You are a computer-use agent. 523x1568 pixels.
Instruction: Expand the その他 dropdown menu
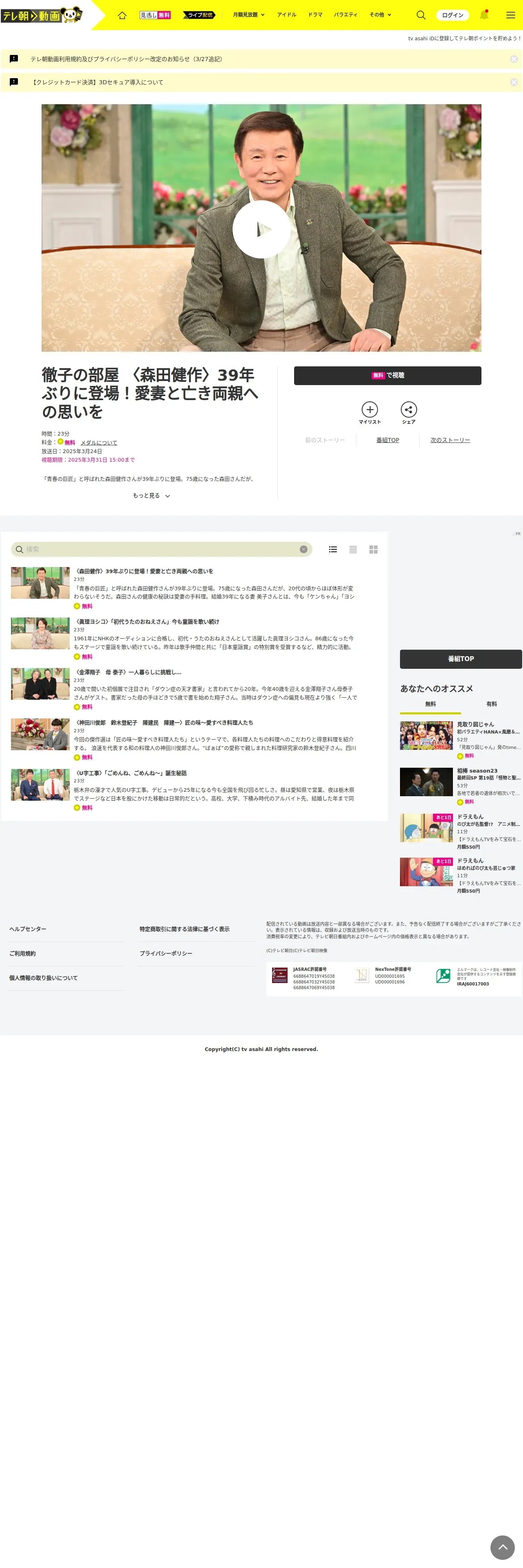point(380,15)
